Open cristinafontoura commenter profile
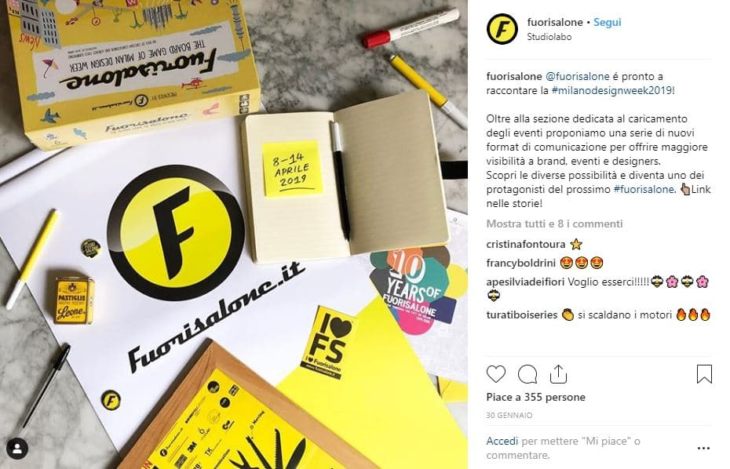 pos(526,245)
